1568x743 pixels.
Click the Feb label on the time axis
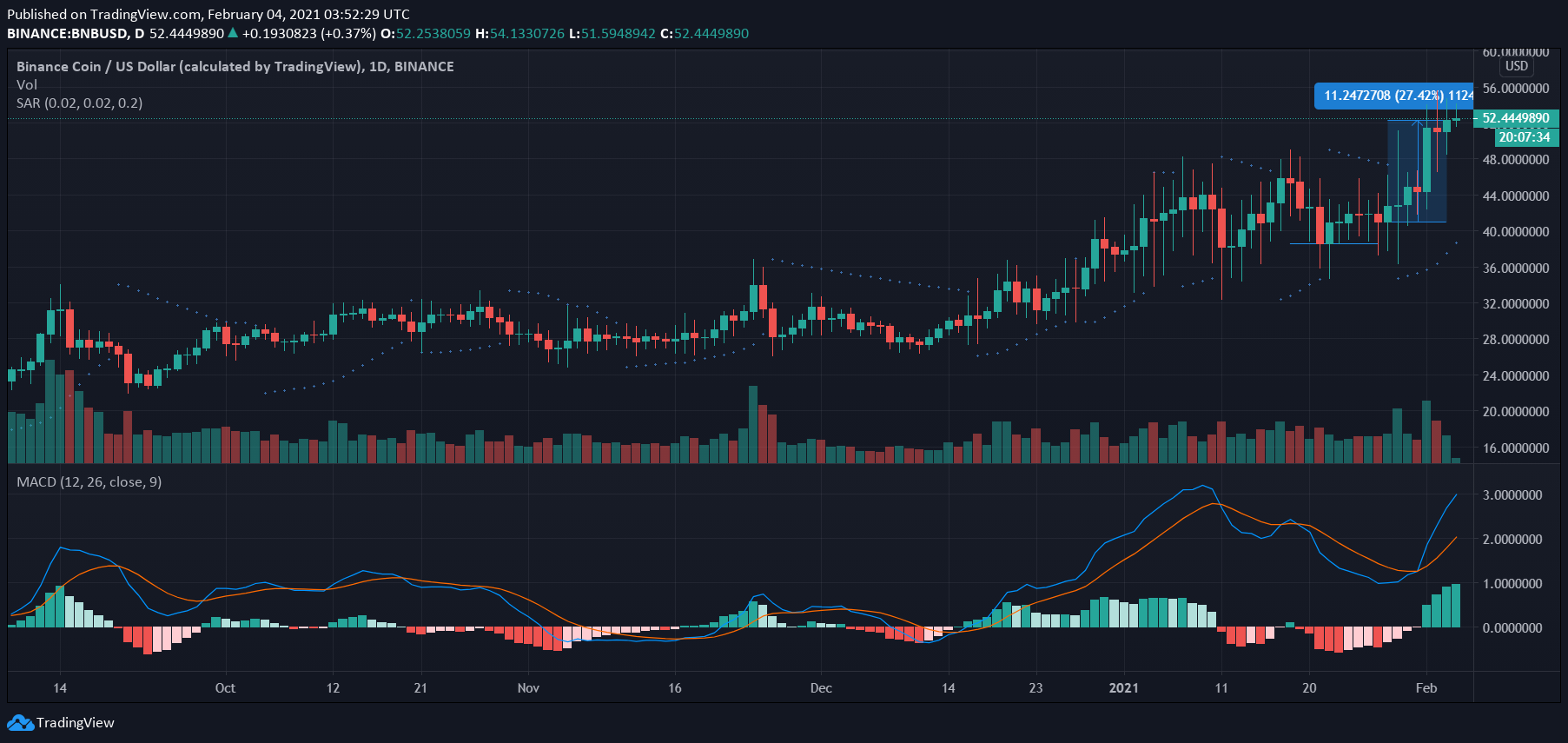point(1426,688)
